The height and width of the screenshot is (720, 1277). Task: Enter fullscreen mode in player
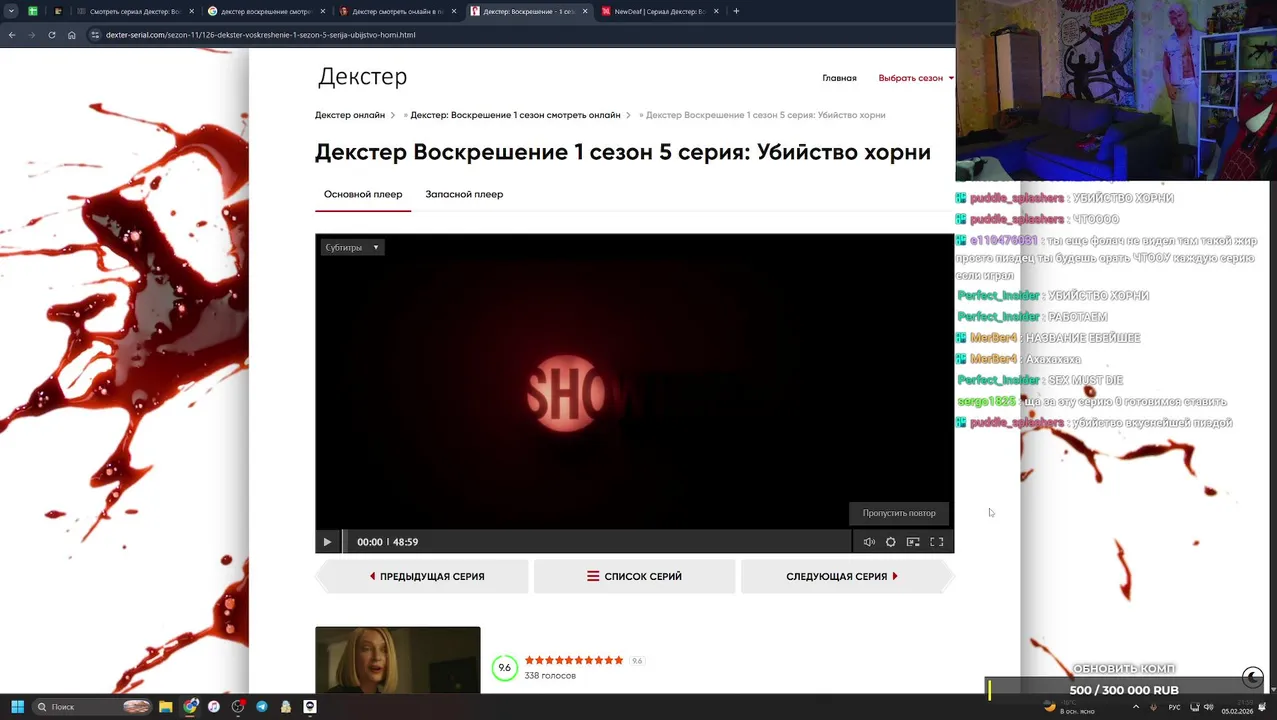point(937,542)
